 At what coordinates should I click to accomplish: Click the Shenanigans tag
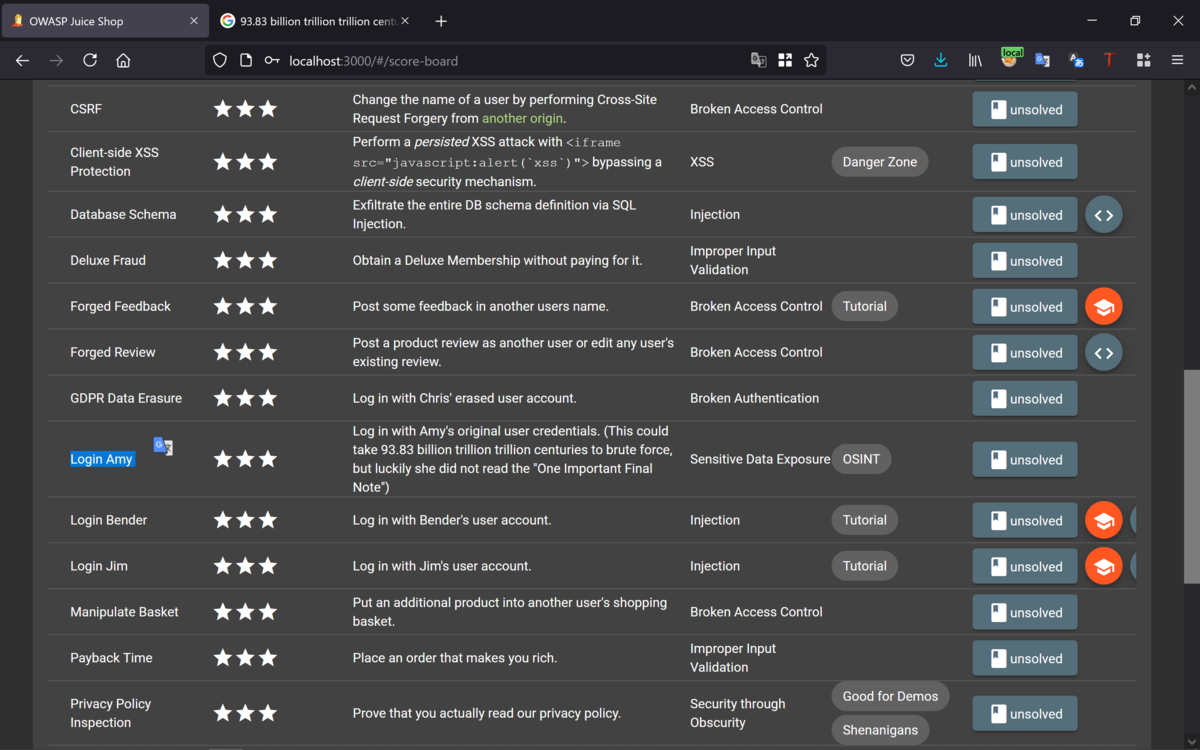coord(880,730)
